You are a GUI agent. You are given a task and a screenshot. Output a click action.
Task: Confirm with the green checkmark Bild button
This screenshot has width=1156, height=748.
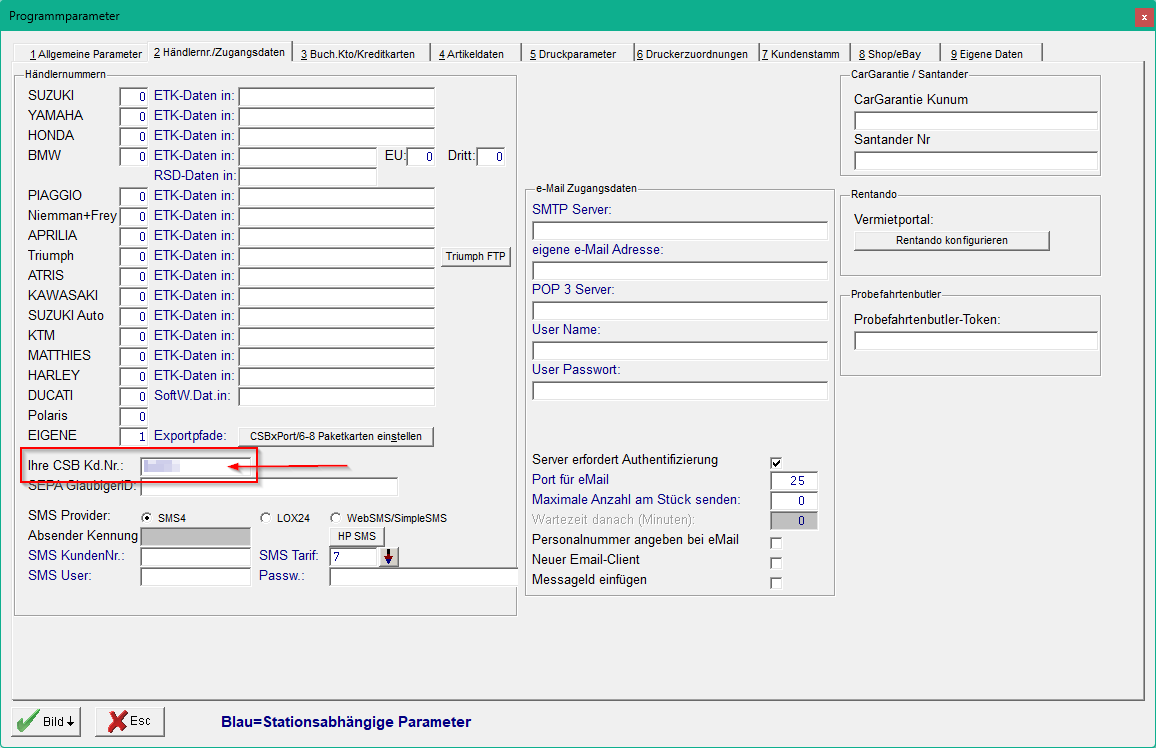(46, 721)
